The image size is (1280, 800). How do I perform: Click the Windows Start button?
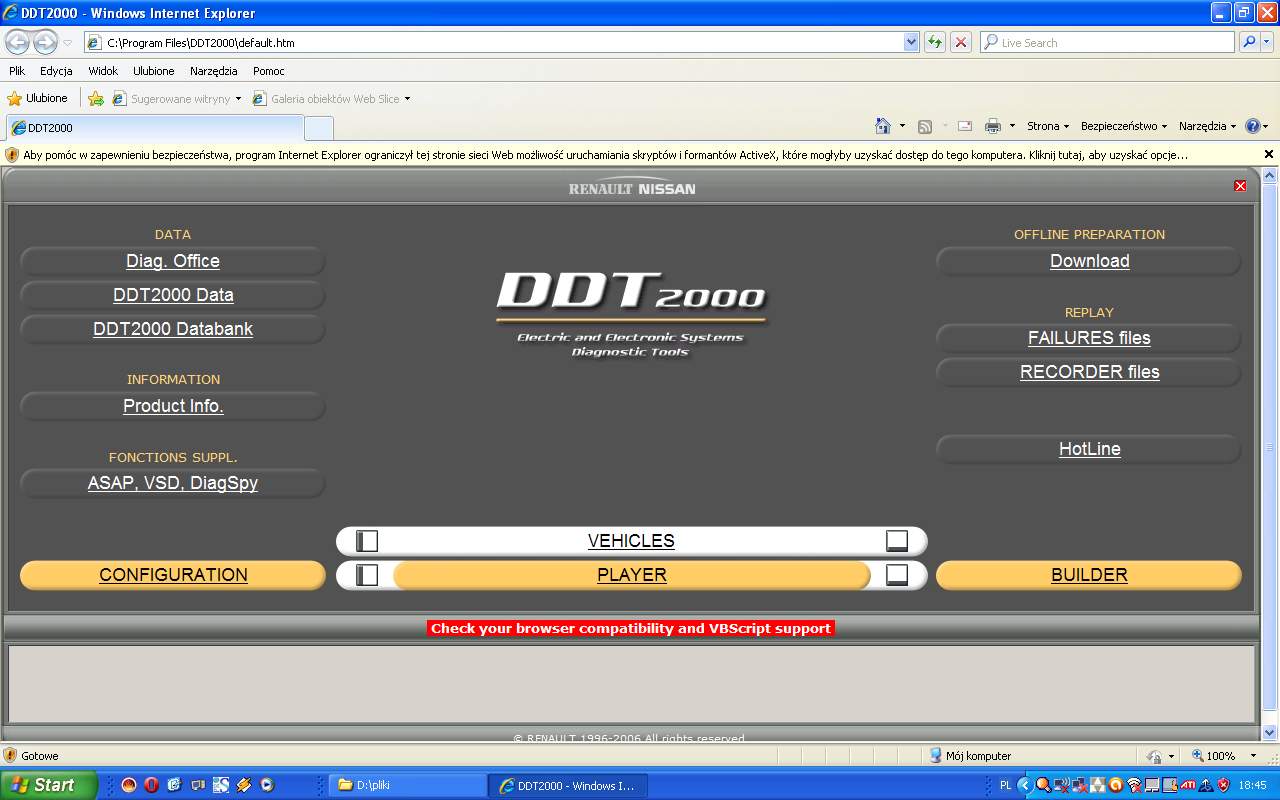47,785
